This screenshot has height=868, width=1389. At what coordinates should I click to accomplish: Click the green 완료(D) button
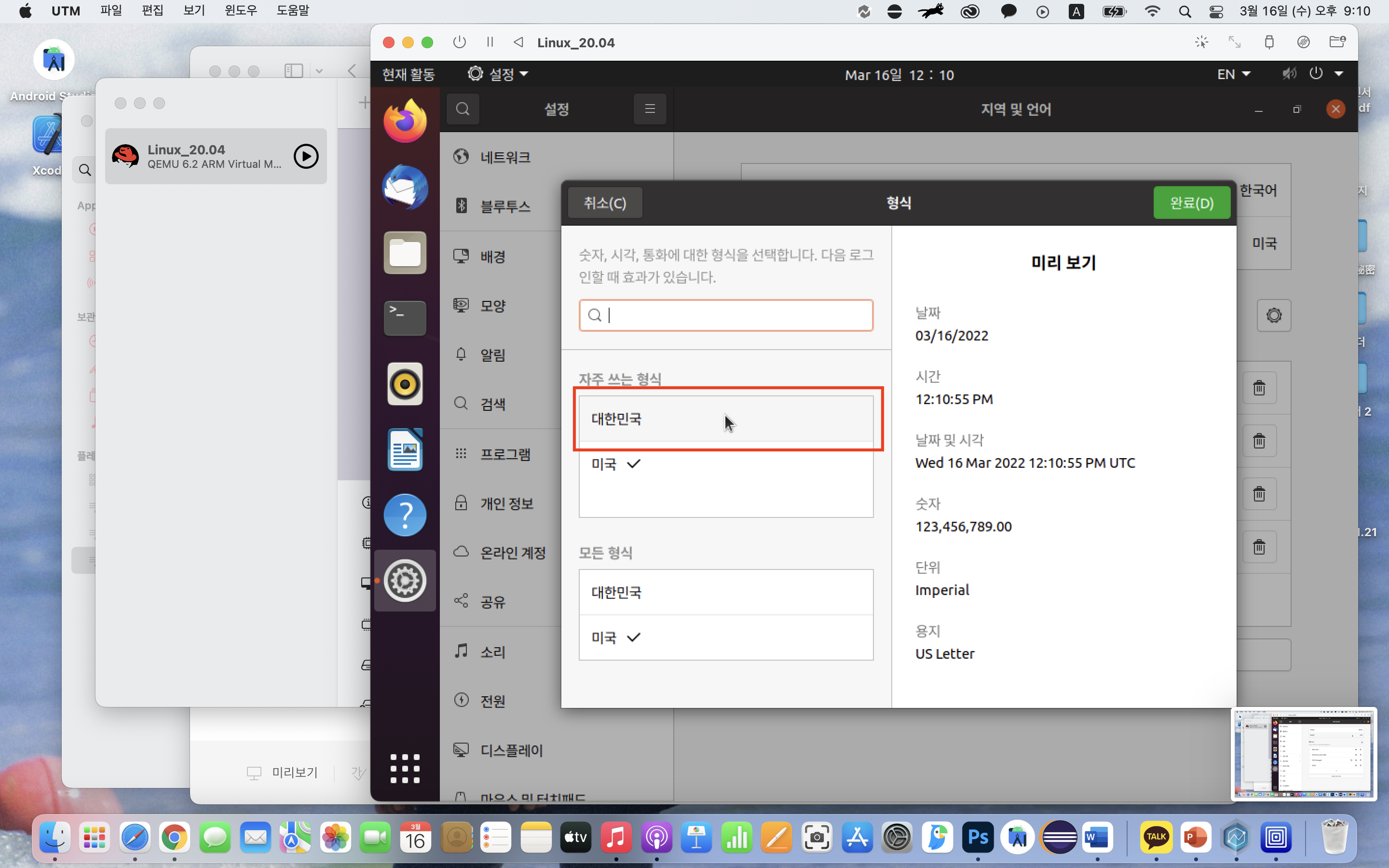(x=1191, y=203)
